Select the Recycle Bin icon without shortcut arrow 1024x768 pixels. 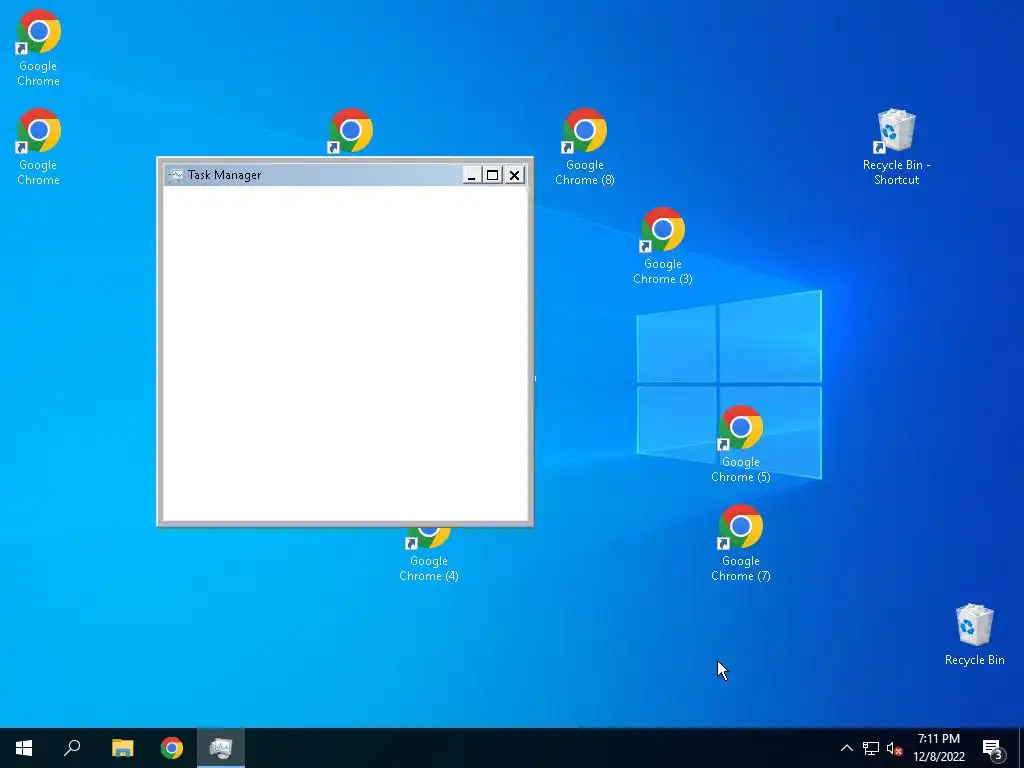tap(974, 635)
